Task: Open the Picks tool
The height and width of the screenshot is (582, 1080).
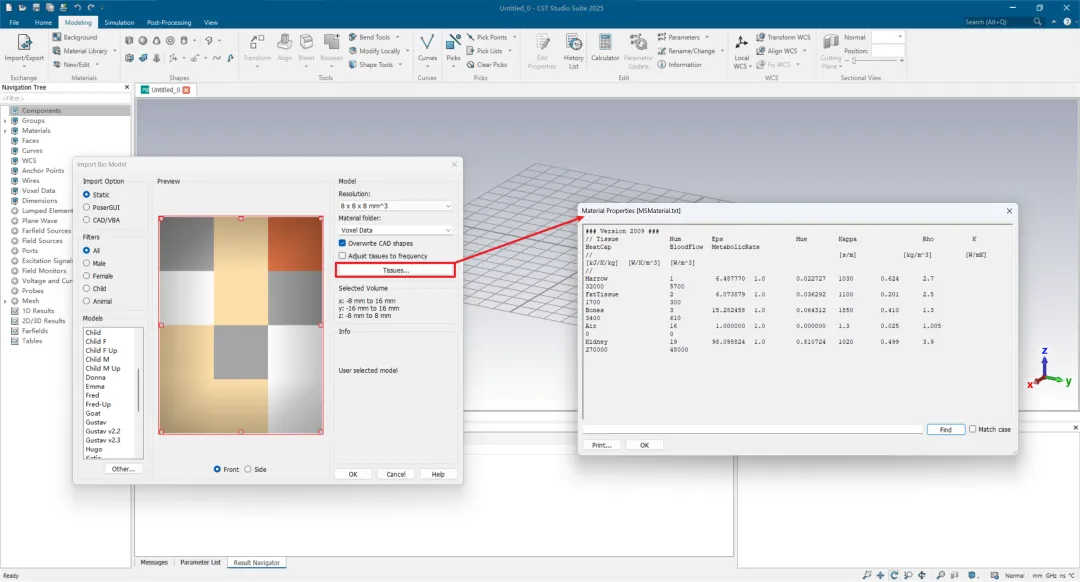Action: coord(453,48)
